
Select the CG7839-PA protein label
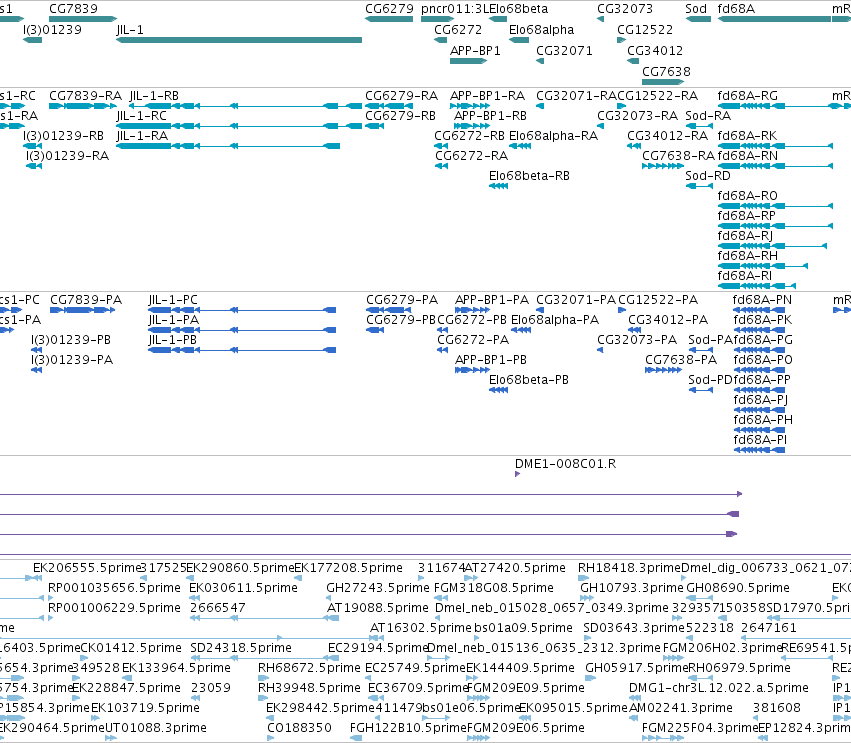(x=86, y=300)
